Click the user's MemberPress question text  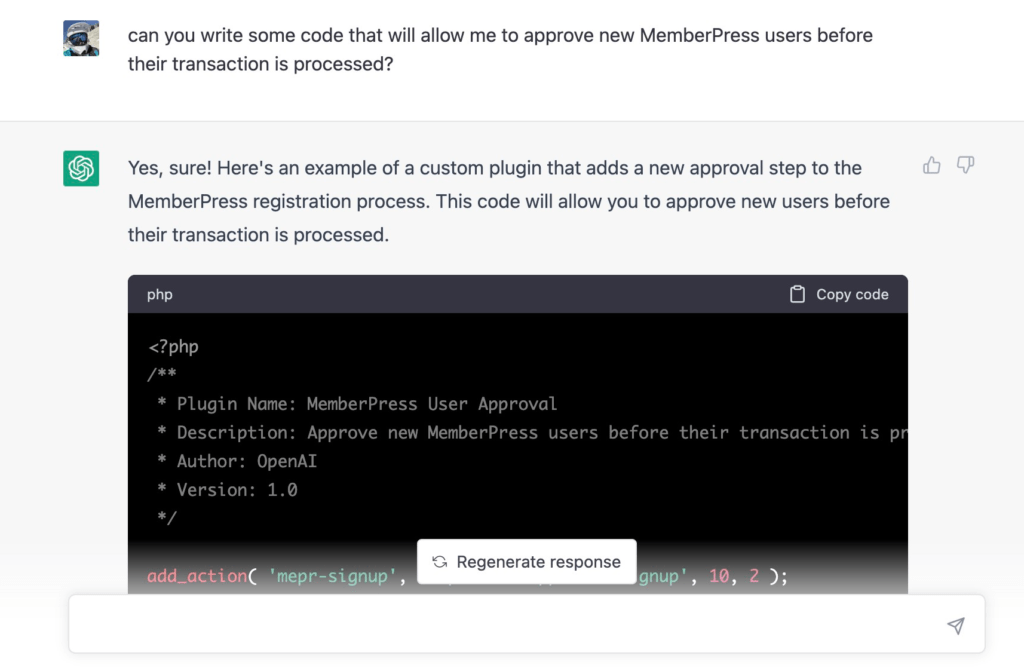pos(500,50)
